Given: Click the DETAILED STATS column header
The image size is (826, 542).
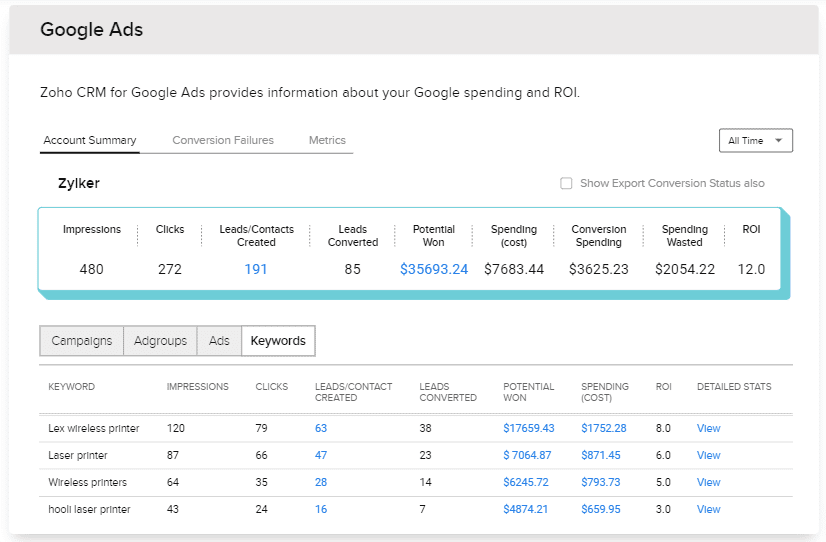Looking at the screenshot, I should click(x=734, y=387).
